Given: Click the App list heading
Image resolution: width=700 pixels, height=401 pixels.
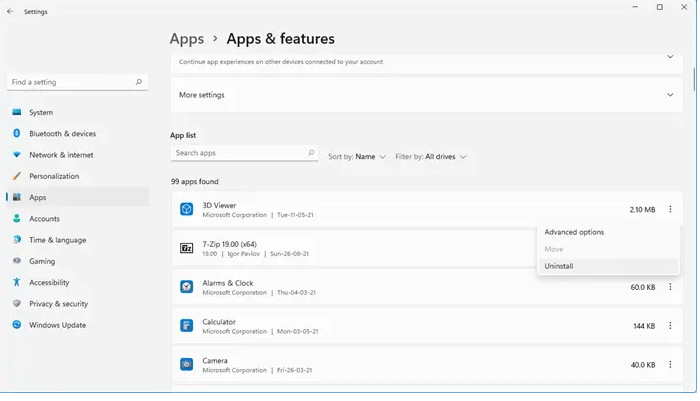Looking at the screenshot, I should [x=183, y=135].
